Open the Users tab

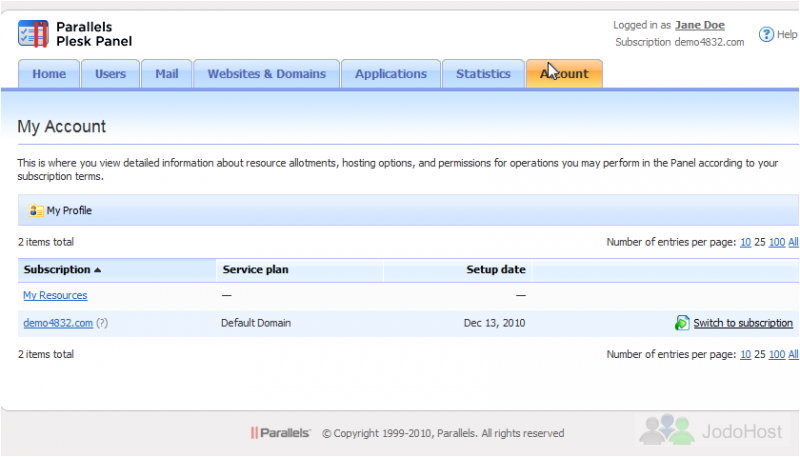[x=110, y=74]
